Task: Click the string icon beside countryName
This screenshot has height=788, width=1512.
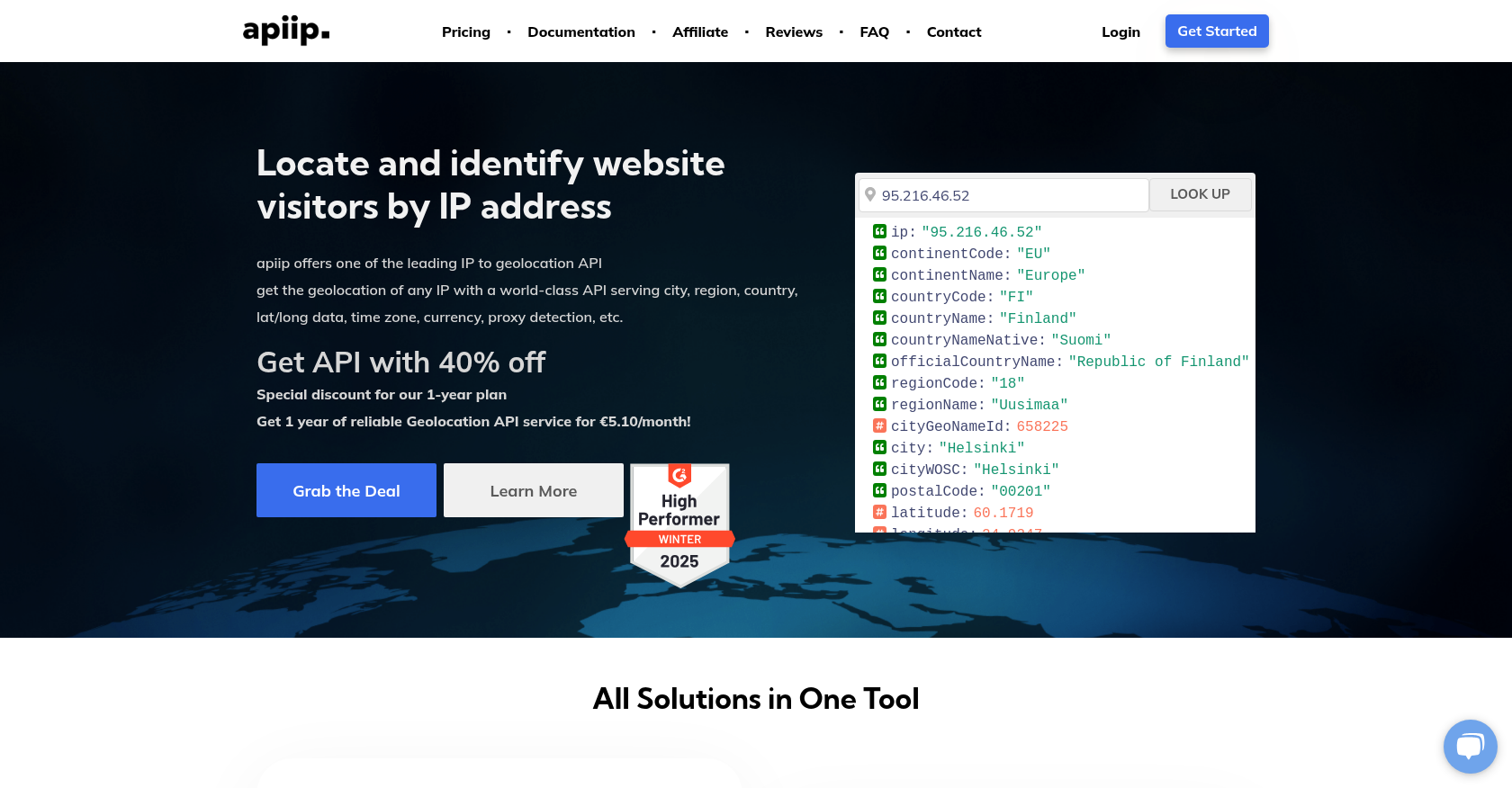Action: coord(879,318)
